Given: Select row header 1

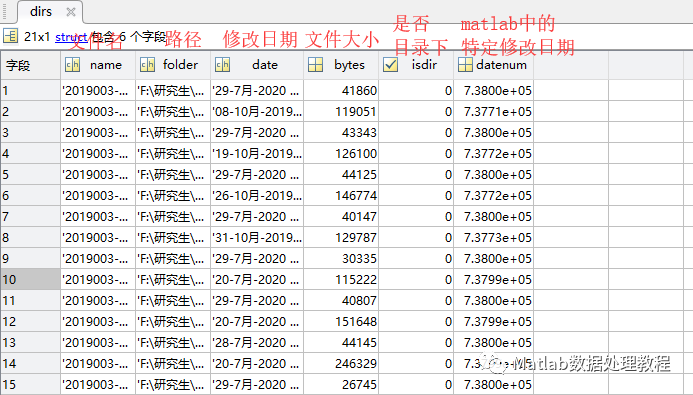Looking at the screenshot, I should click(x=30, y=91).
